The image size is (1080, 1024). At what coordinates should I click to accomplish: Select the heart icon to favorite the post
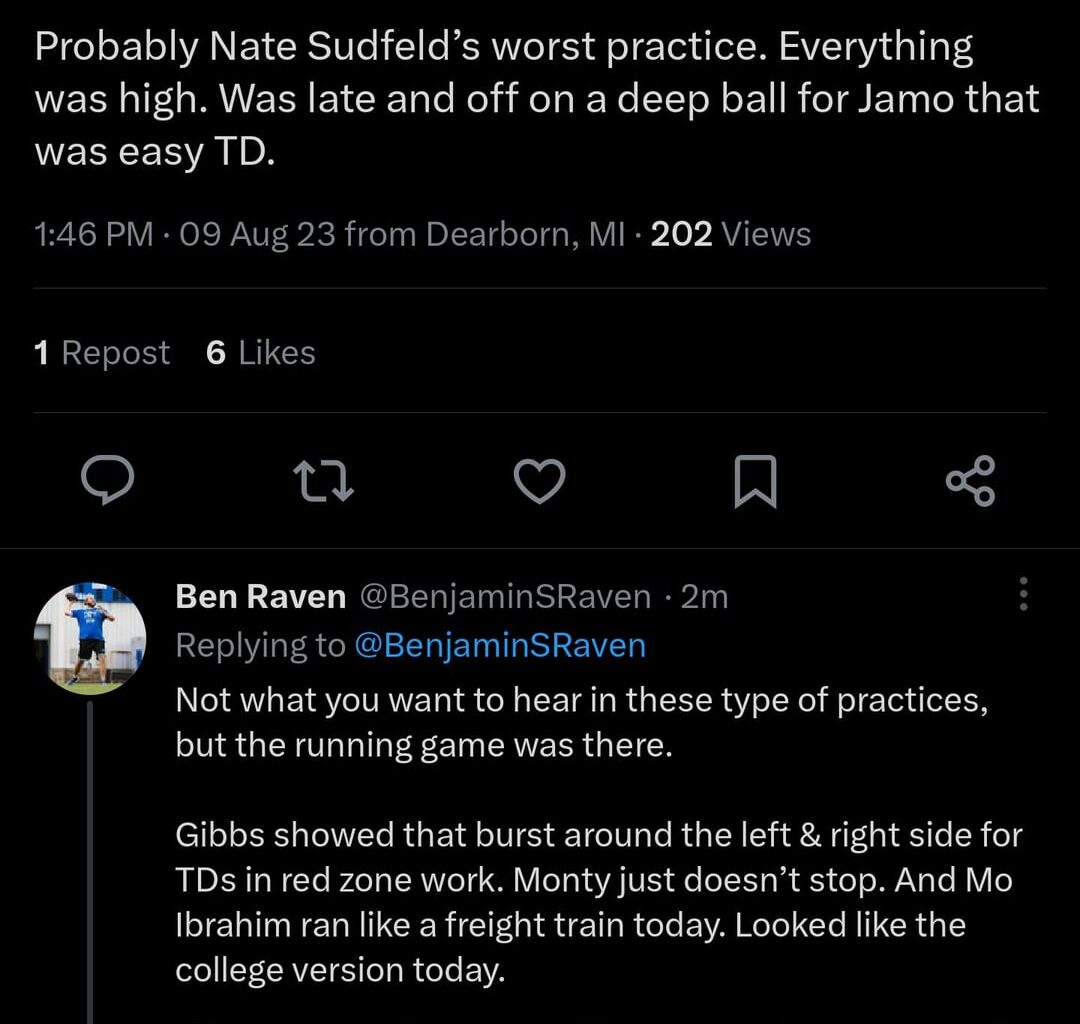pyautogui.click(x=539, y=481)
